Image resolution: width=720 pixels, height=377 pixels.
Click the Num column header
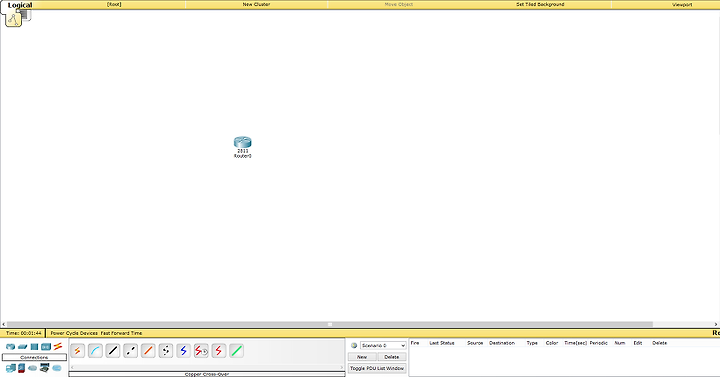pyautogui.click(x=619, y=343)
